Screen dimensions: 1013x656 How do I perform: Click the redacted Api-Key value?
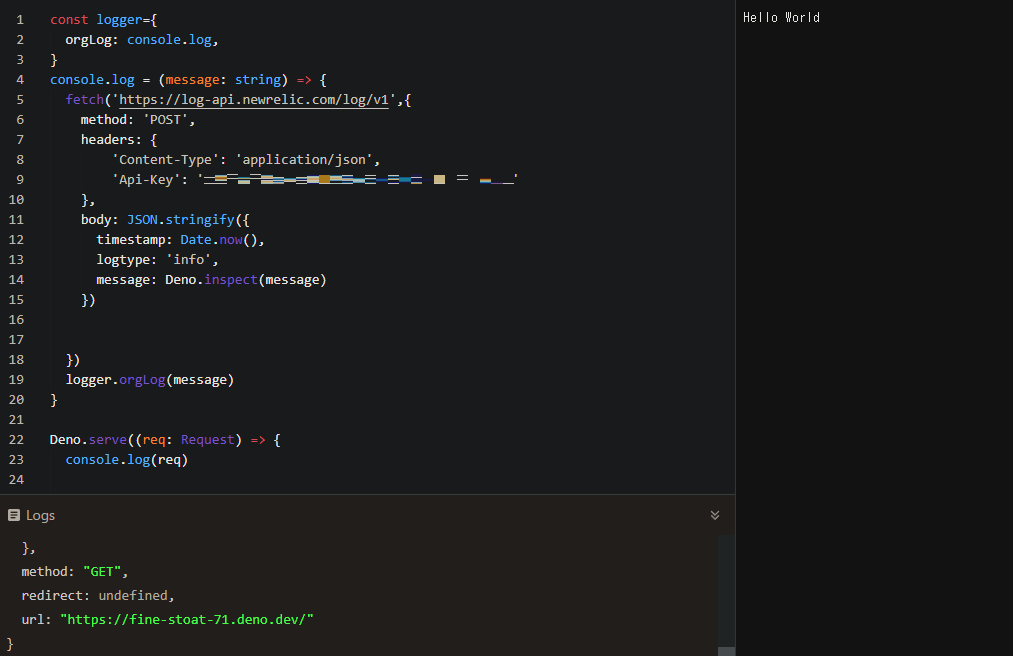359,179
